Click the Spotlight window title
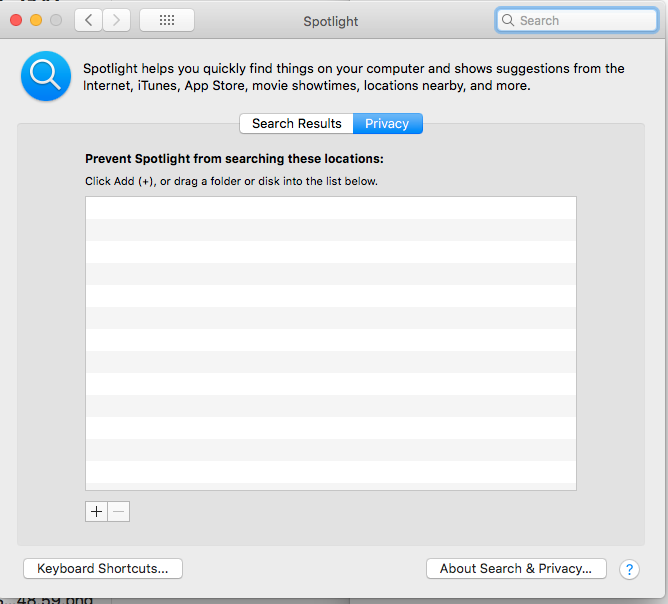This screenshot has width=668, height=604. [331, 21]
